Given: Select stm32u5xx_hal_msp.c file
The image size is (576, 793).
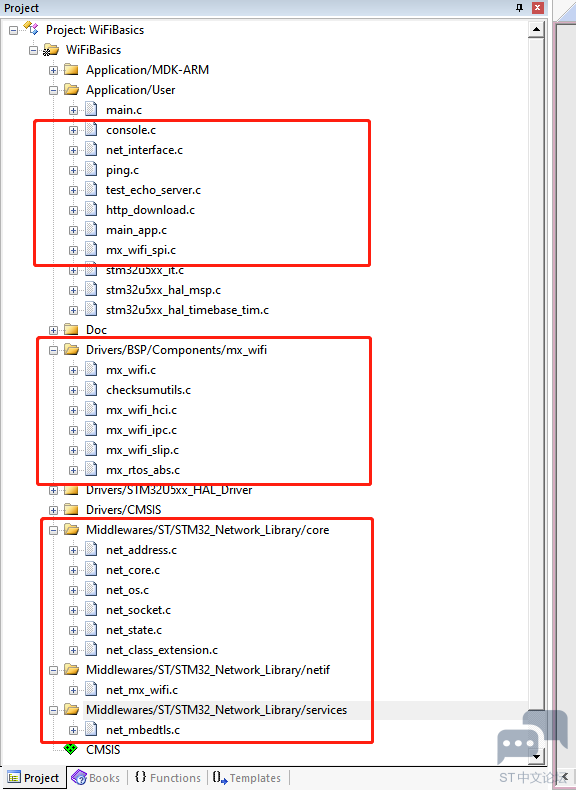Looking at the screenshot, I should coord(163,290).
